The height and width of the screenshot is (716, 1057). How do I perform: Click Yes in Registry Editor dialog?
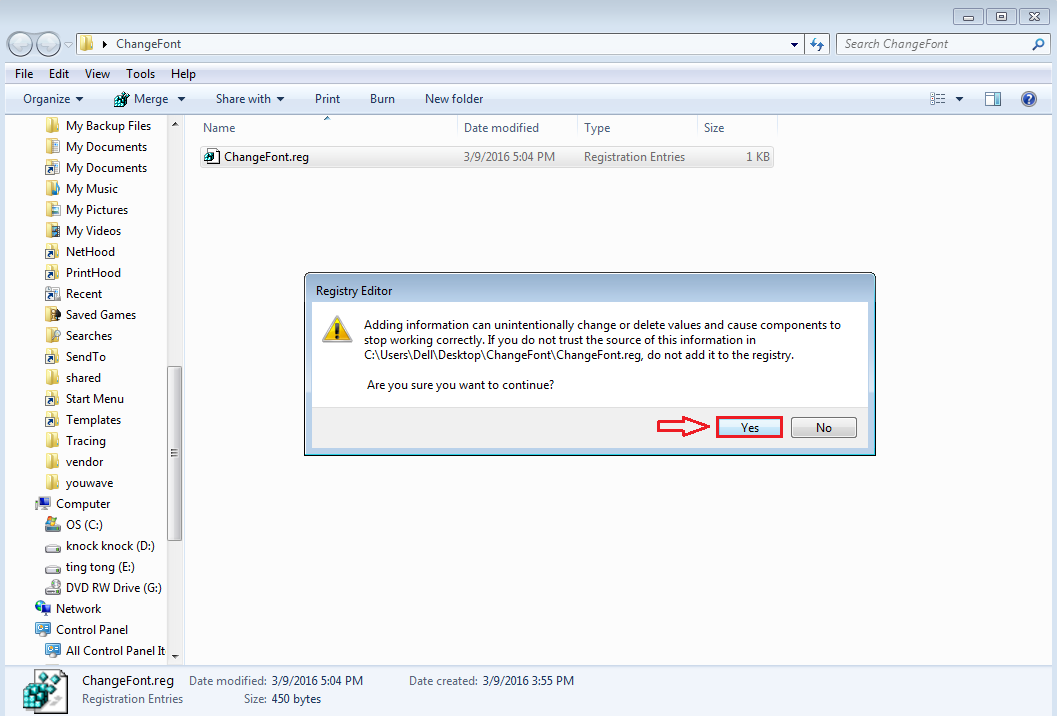(749, 427)
